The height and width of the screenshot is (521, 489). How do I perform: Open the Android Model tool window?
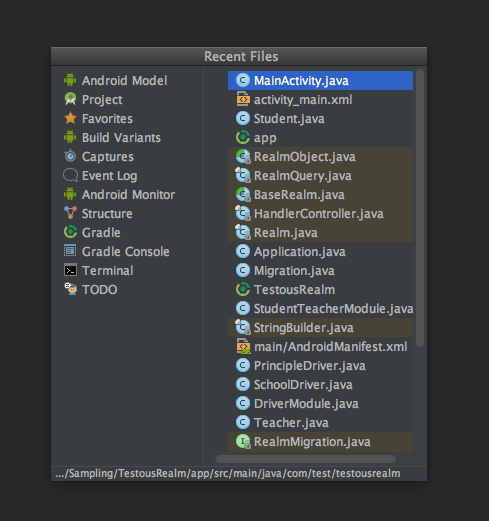[124, 80]
